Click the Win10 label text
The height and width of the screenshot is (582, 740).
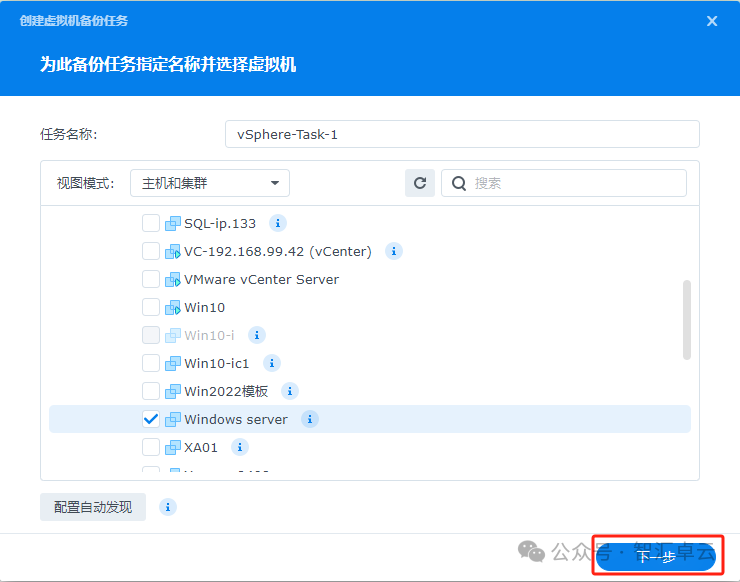pyautogui.click(x=204, y=307)
